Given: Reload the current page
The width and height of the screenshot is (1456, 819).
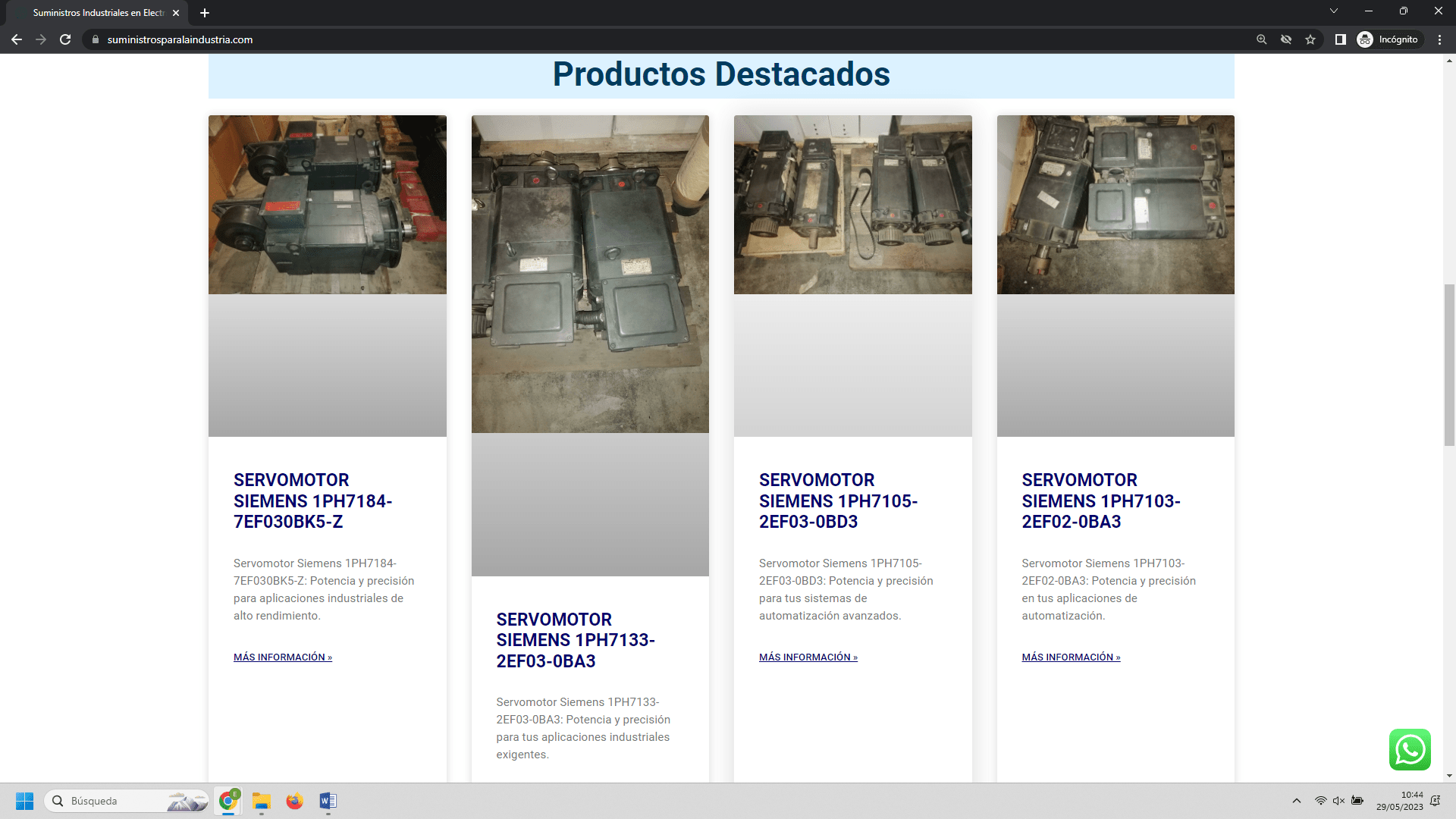Looking at the screenshot, I should coord(65,39).
